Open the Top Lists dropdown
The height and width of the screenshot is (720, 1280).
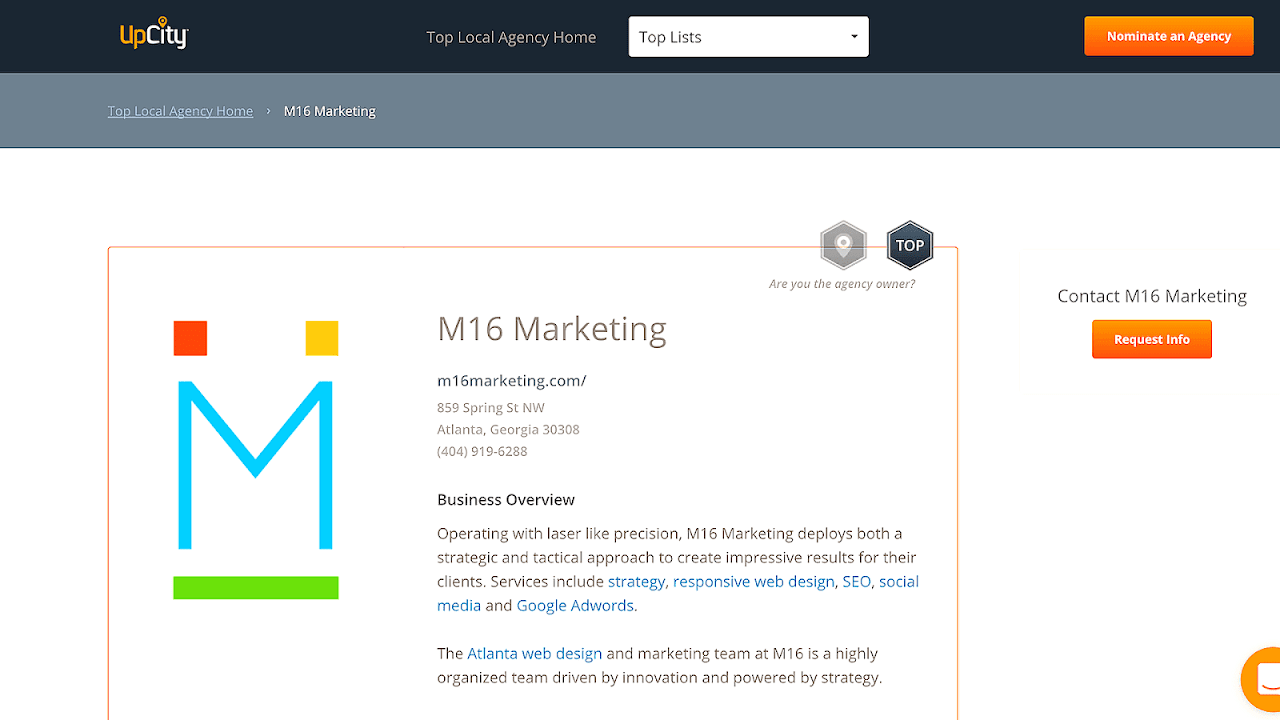[748, 36]
